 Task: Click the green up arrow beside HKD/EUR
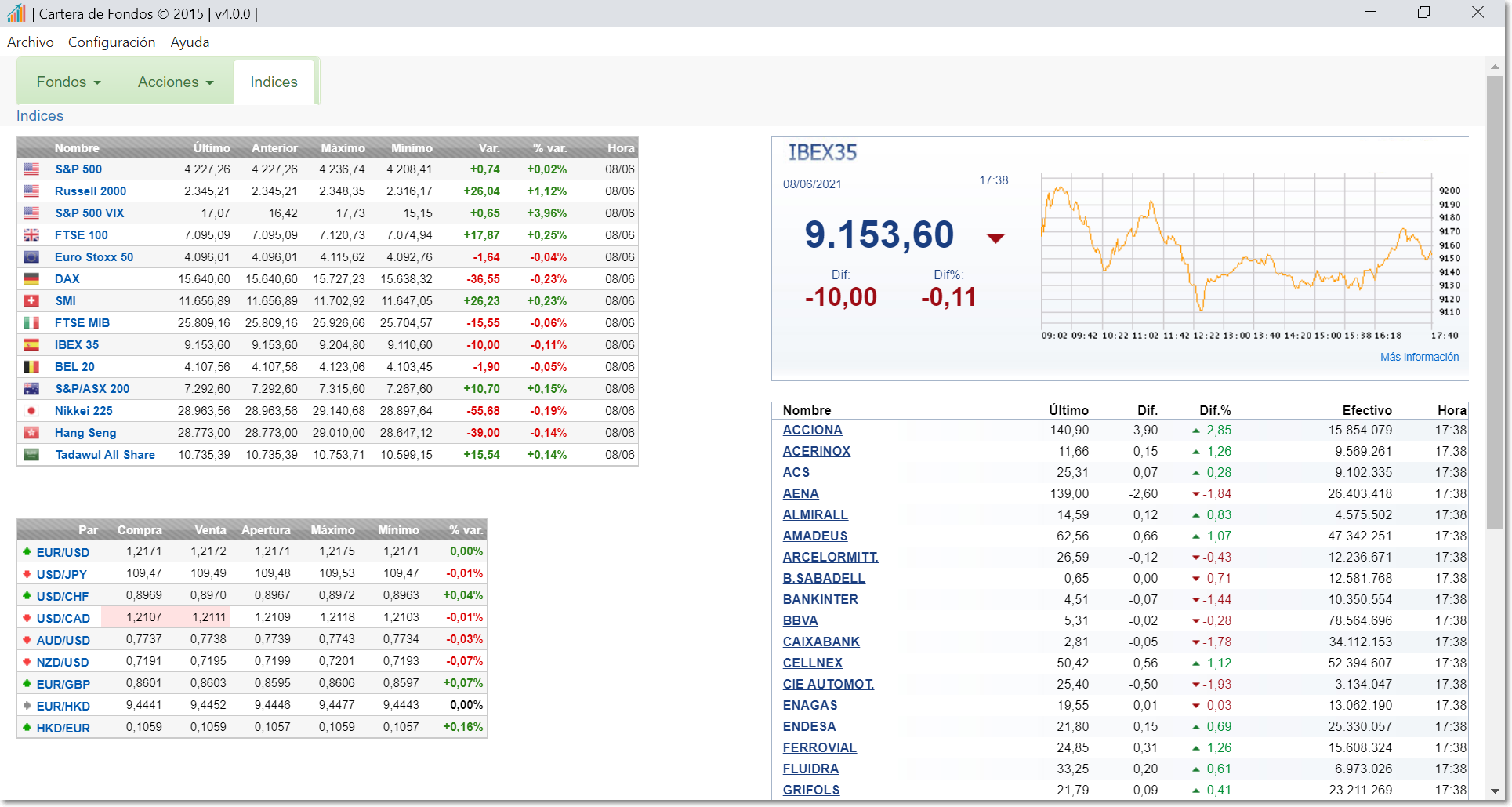(27, 728)
